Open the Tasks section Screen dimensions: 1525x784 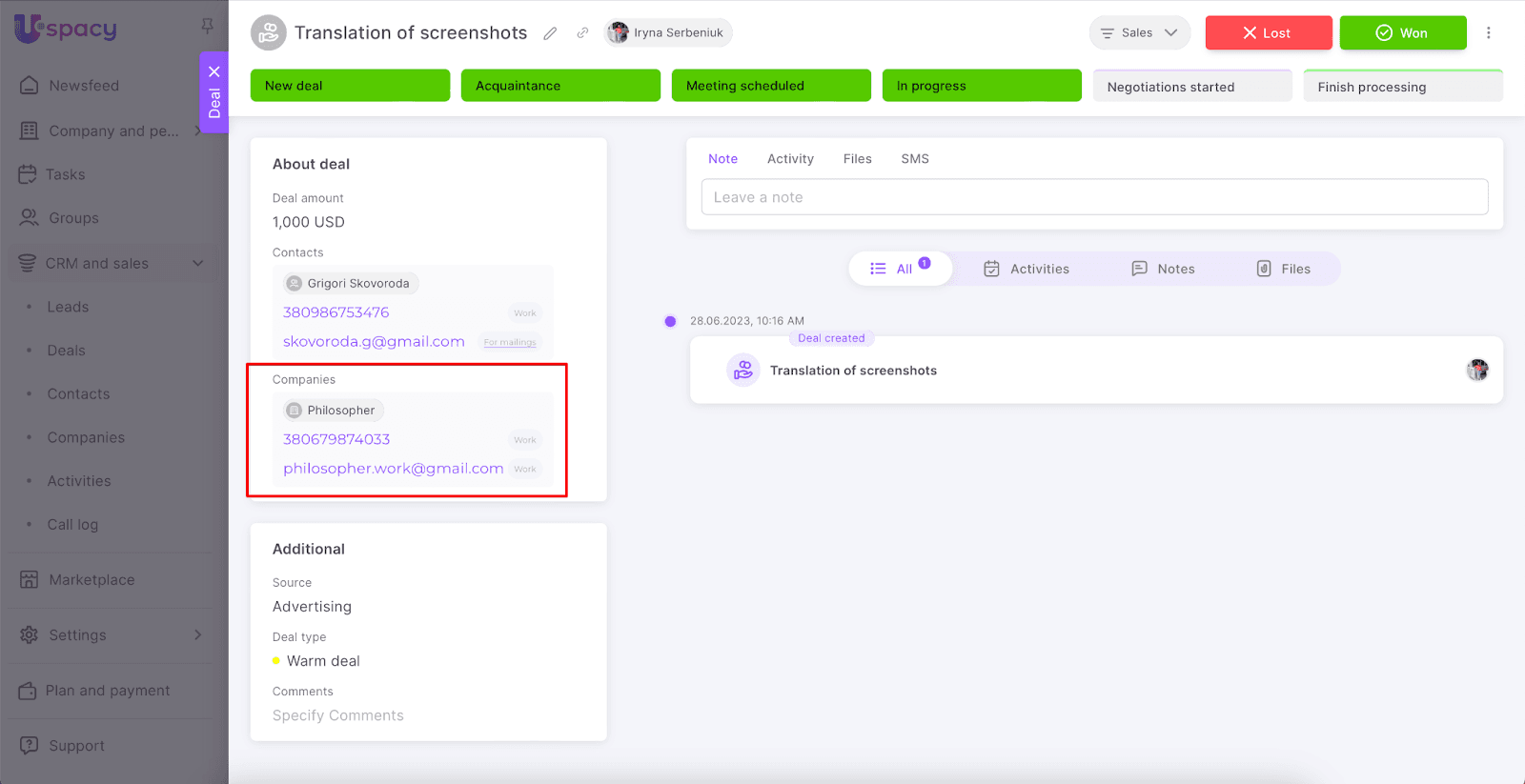coord(65,174)
